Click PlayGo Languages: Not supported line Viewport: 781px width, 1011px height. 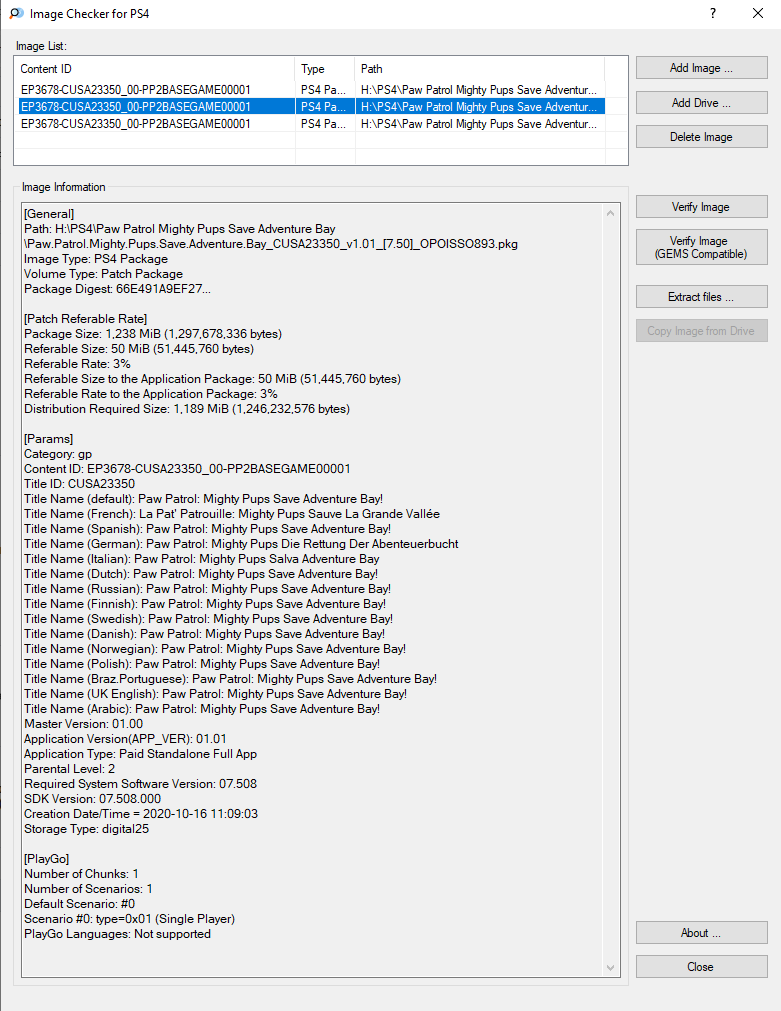point(117,934)
